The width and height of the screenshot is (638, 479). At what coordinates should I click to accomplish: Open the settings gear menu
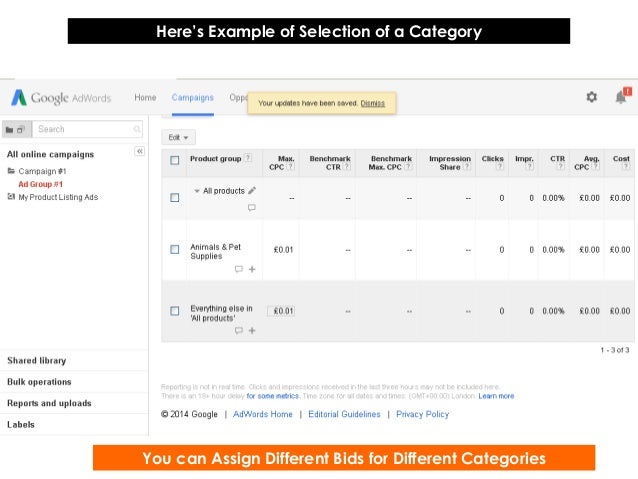592,97
